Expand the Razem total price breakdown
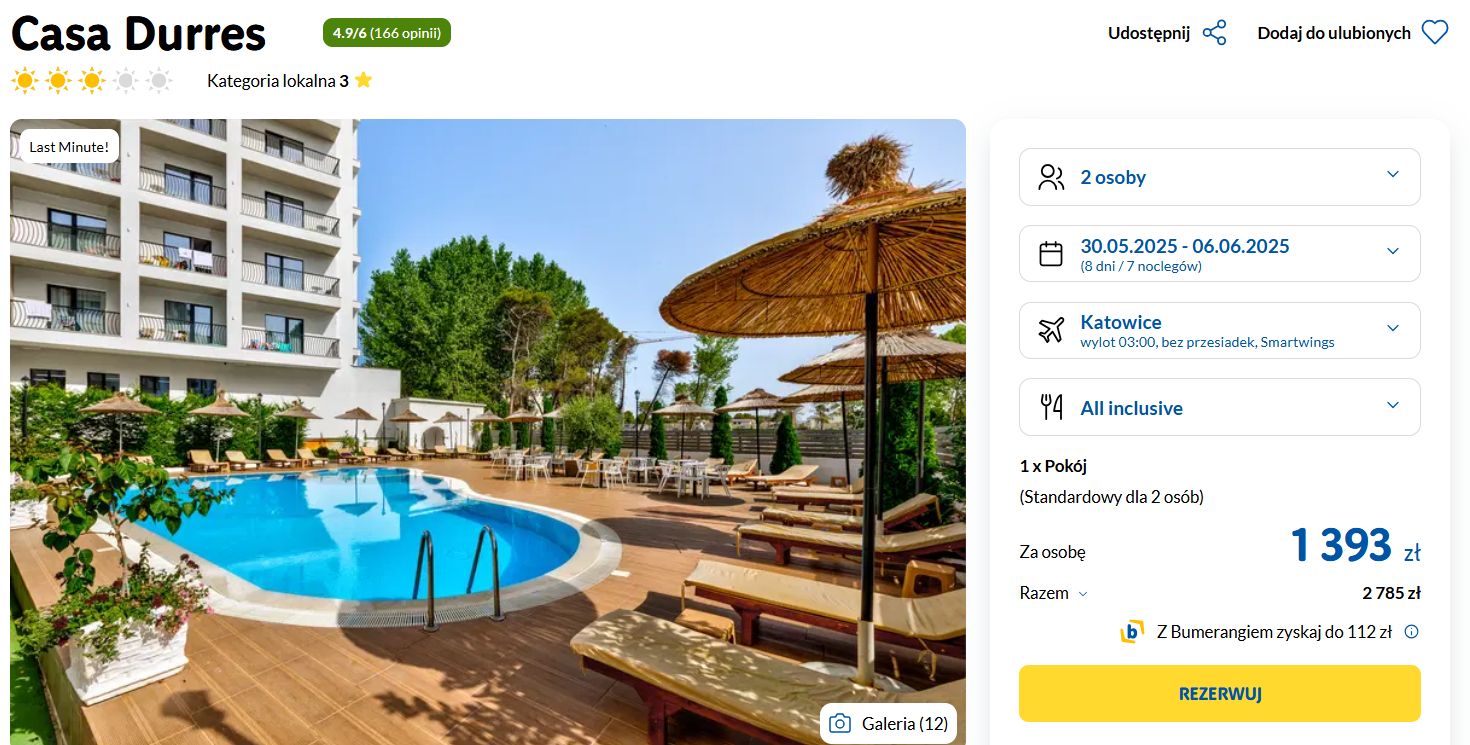Screen dimensions: 1470x745 coord(1054,593)
